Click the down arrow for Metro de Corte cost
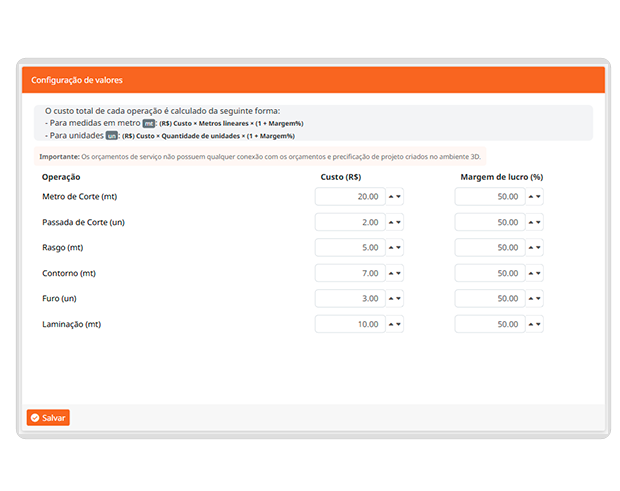 398,197
